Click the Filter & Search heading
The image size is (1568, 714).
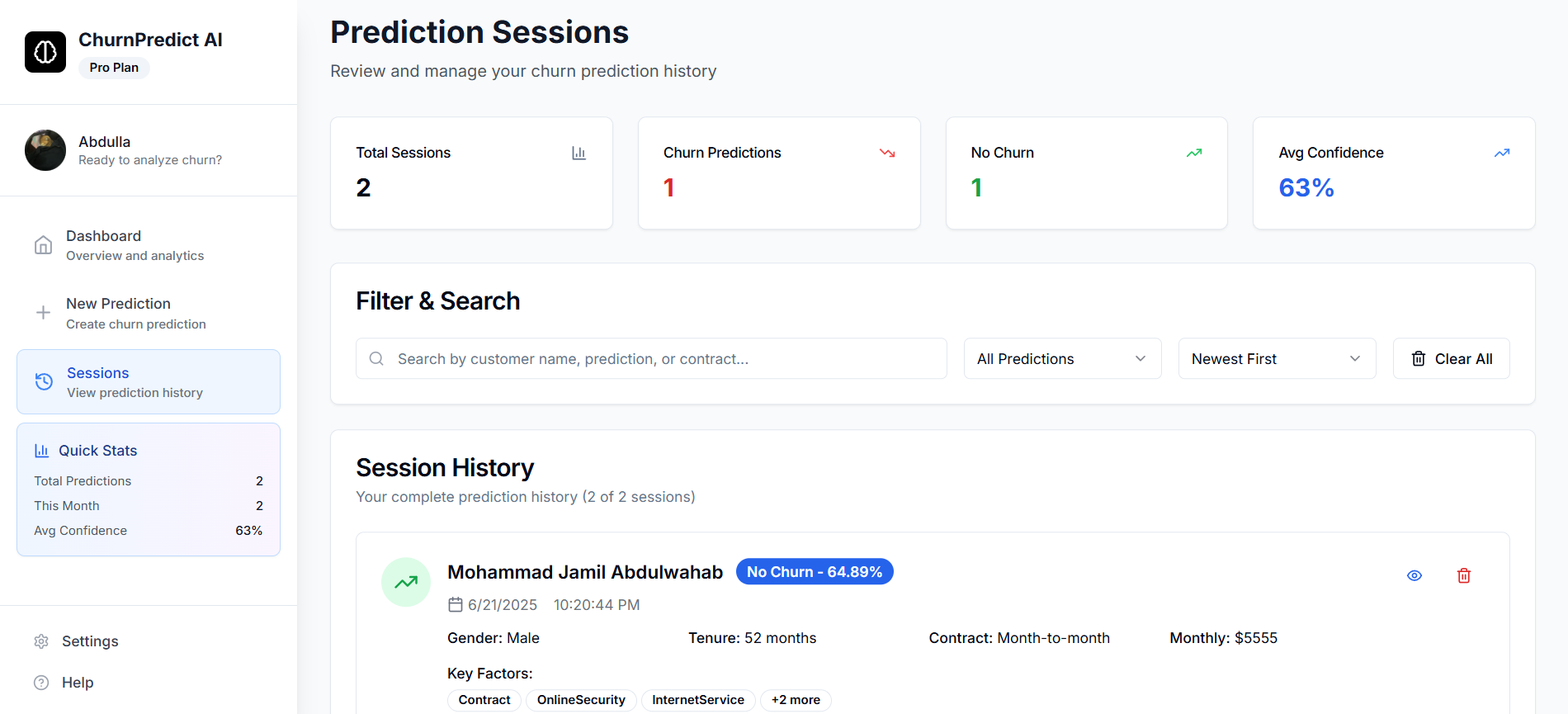[438, 301]
